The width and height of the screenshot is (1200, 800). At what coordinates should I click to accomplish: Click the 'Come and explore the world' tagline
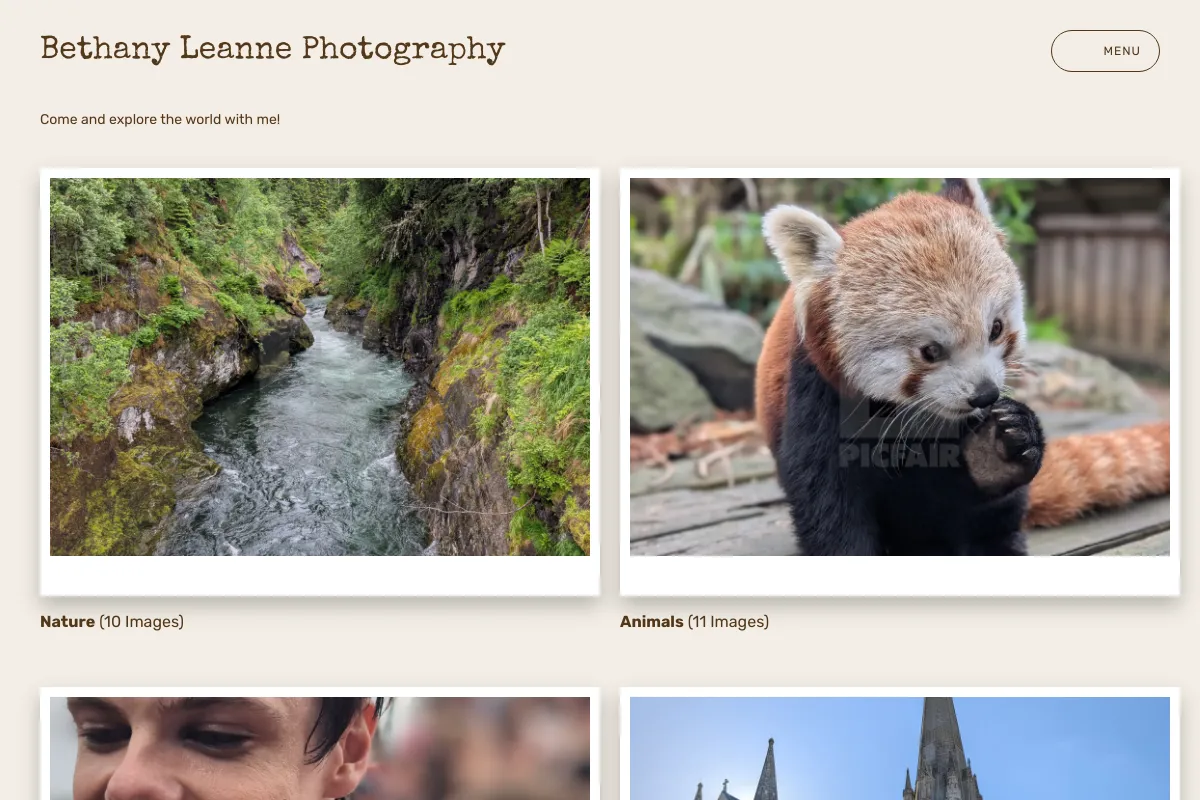point(160,119)
